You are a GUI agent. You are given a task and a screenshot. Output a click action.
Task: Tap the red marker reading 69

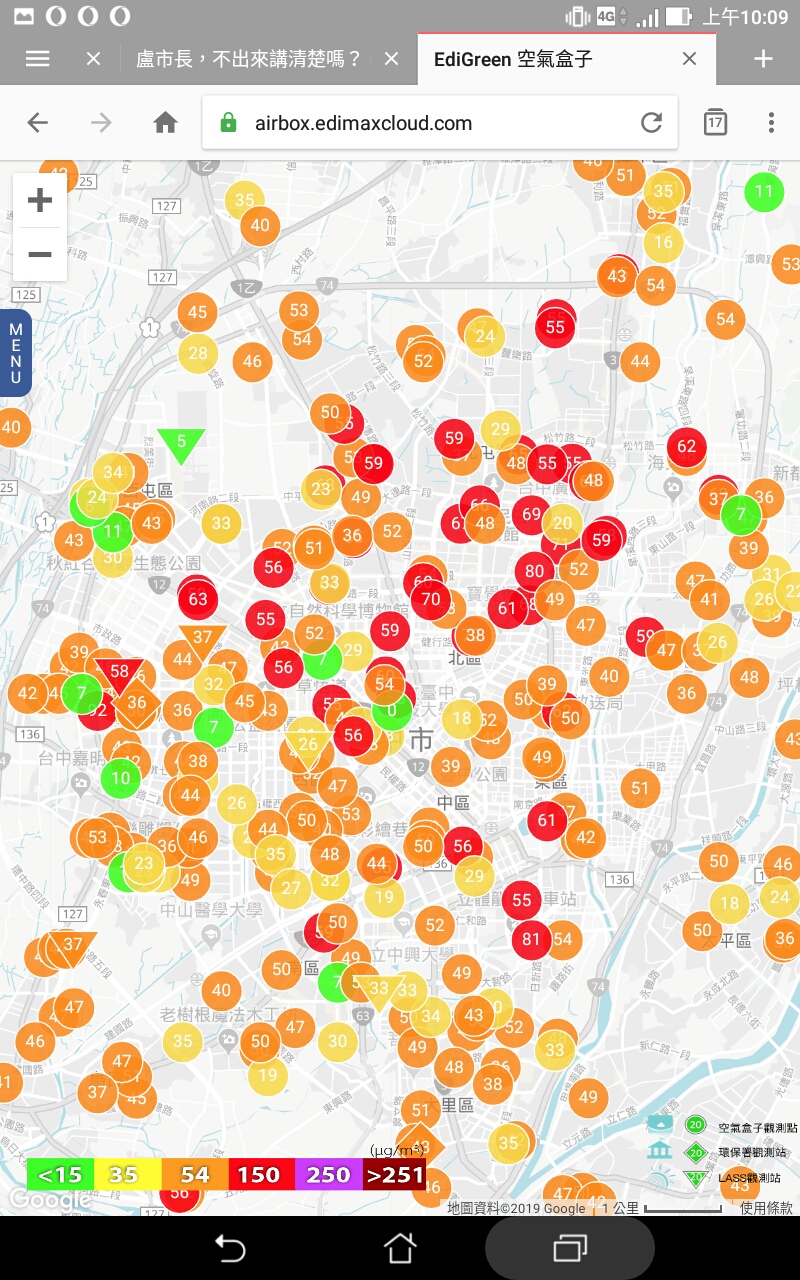point(531,515)
